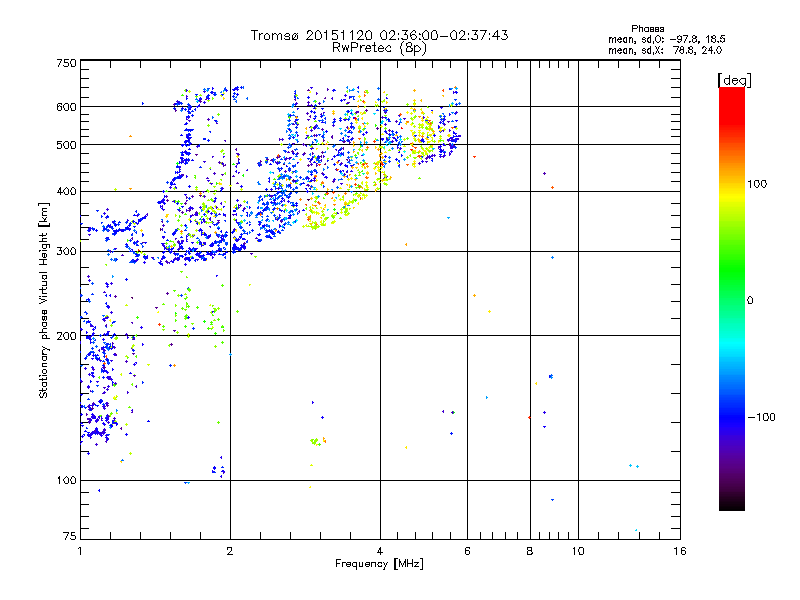Click the '200' height axis tick label
The image size is (800, 600).
66,336
